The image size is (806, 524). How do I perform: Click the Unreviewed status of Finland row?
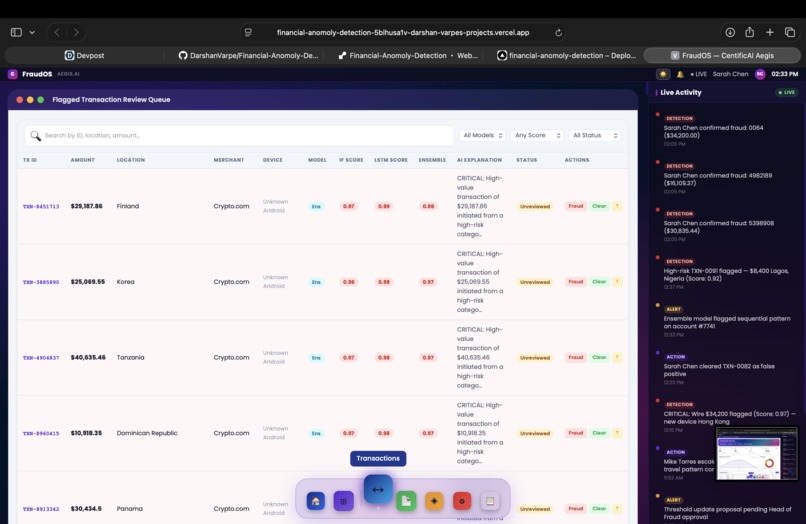tap(535, 206)
